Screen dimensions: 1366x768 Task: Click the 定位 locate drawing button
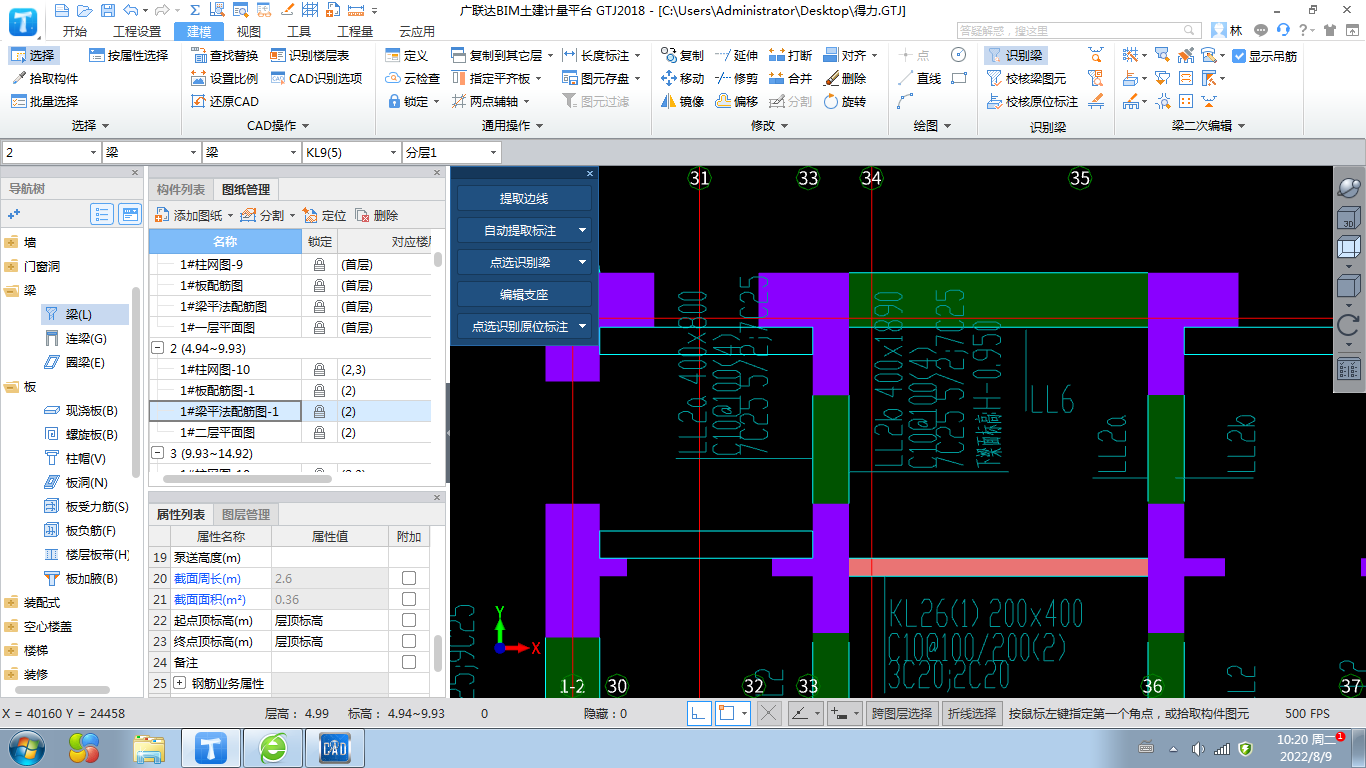(325, 215)
